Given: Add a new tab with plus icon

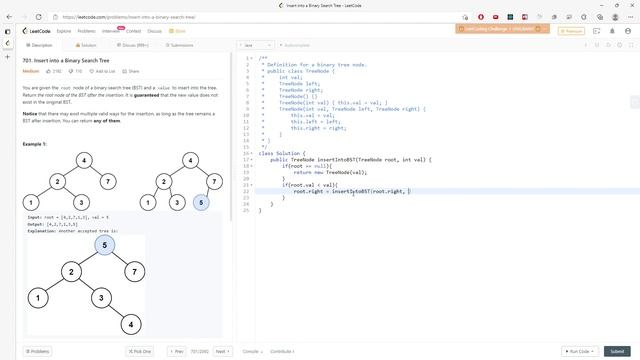Looking at the screenshot, I should pos(7,57).
